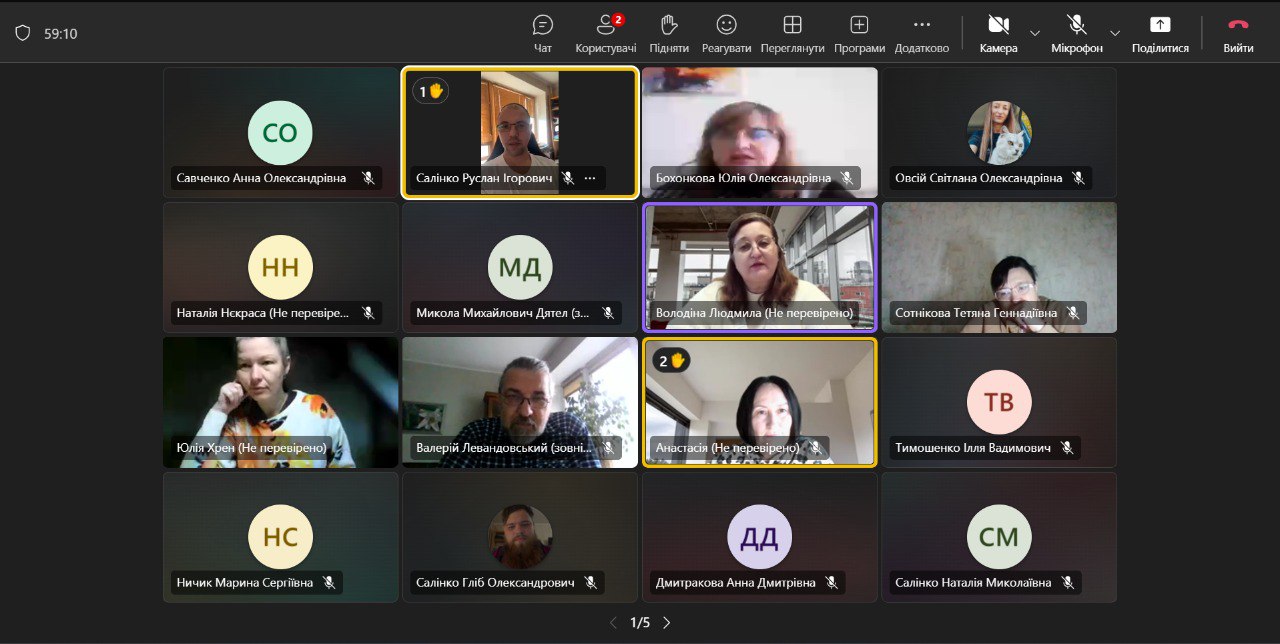This screenshot has width=1280, height=644.
Task: Turn on the Камера
Action: point(997,32)
